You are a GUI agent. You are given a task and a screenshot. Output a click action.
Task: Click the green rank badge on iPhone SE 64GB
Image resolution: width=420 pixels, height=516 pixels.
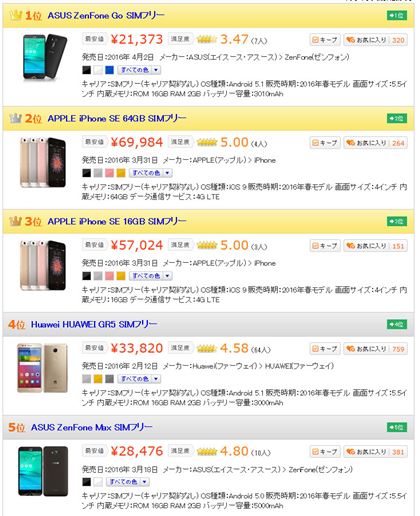tap(397, 118)
